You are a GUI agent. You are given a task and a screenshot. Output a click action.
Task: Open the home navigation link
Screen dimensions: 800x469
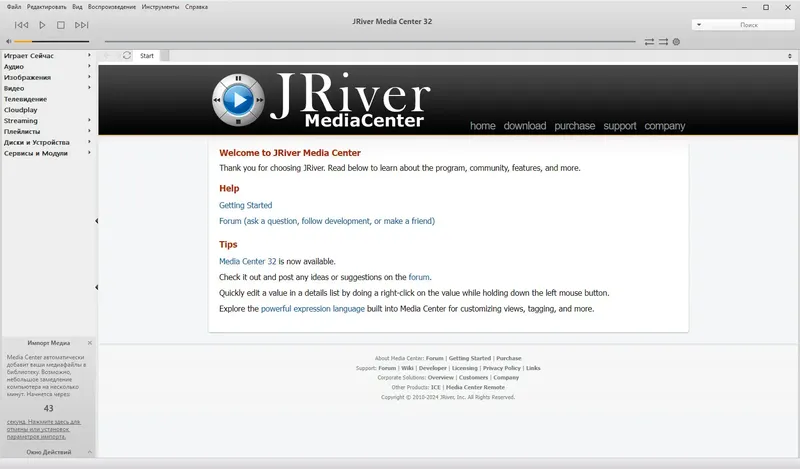pos(483,126)
